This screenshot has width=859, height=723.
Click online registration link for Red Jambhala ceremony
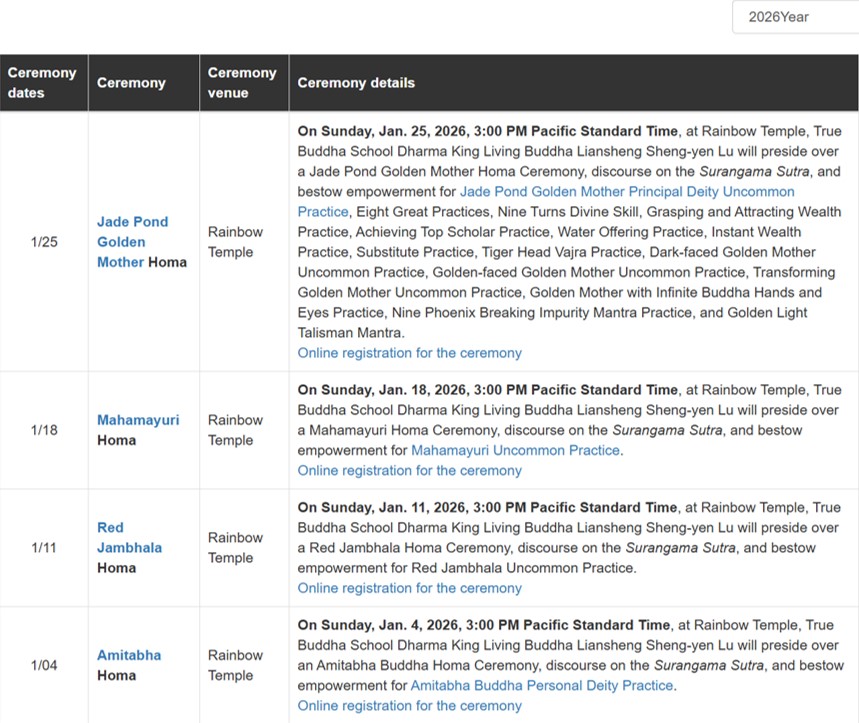pyautogui.click(x=409, y=588)
